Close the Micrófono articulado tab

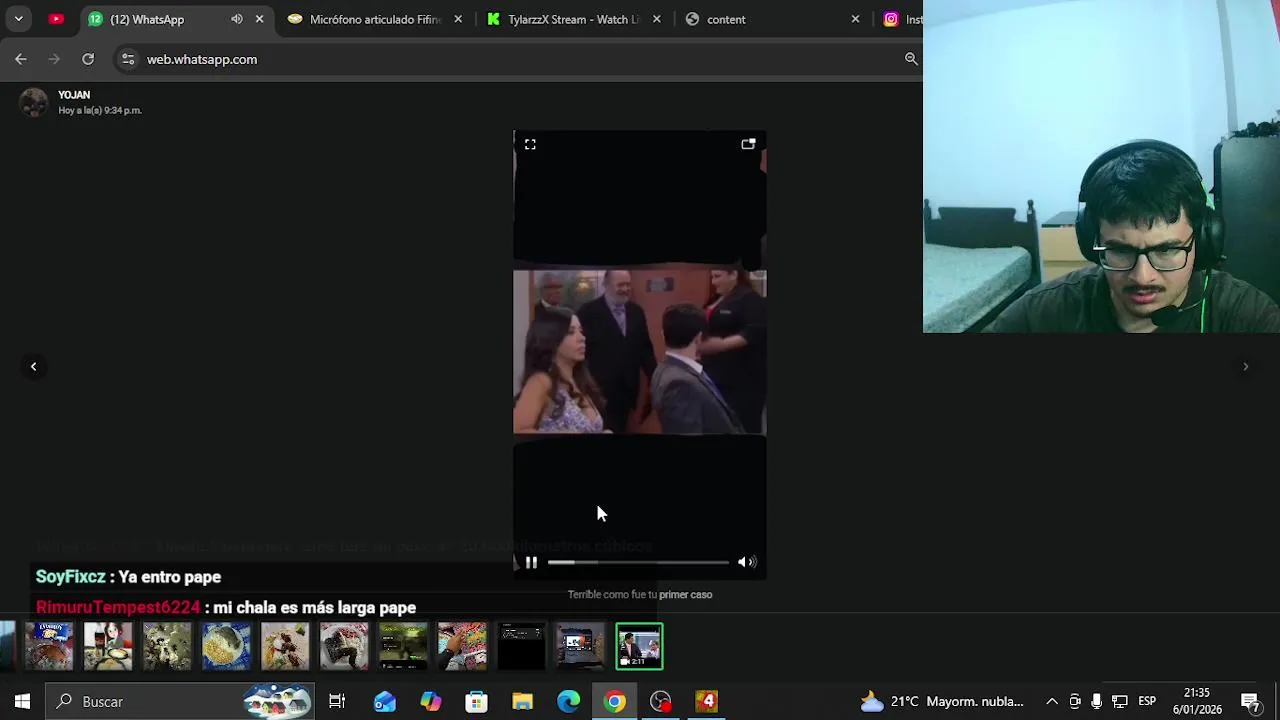coord(458,19)
